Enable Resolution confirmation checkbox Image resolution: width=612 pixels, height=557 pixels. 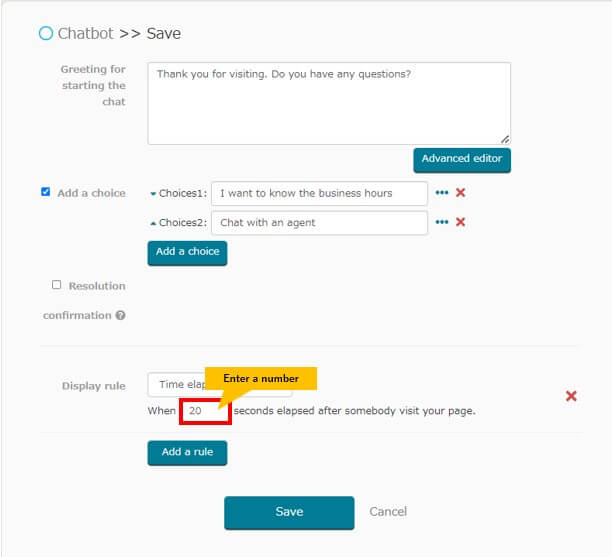point(56,285)
